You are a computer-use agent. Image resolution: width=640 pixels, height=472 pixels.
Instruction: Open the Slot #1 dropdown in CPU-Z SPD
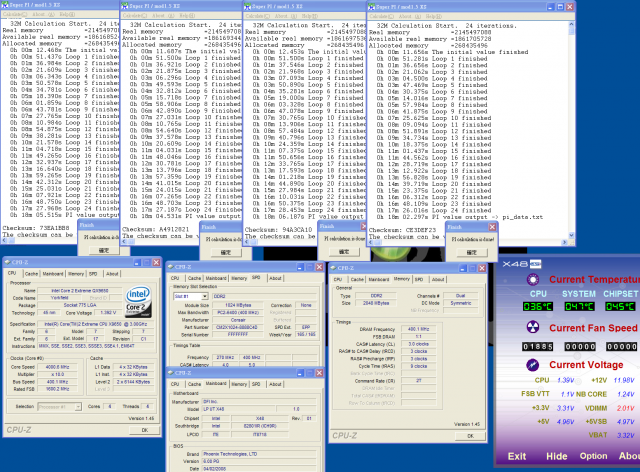click(x=205, y=296)
